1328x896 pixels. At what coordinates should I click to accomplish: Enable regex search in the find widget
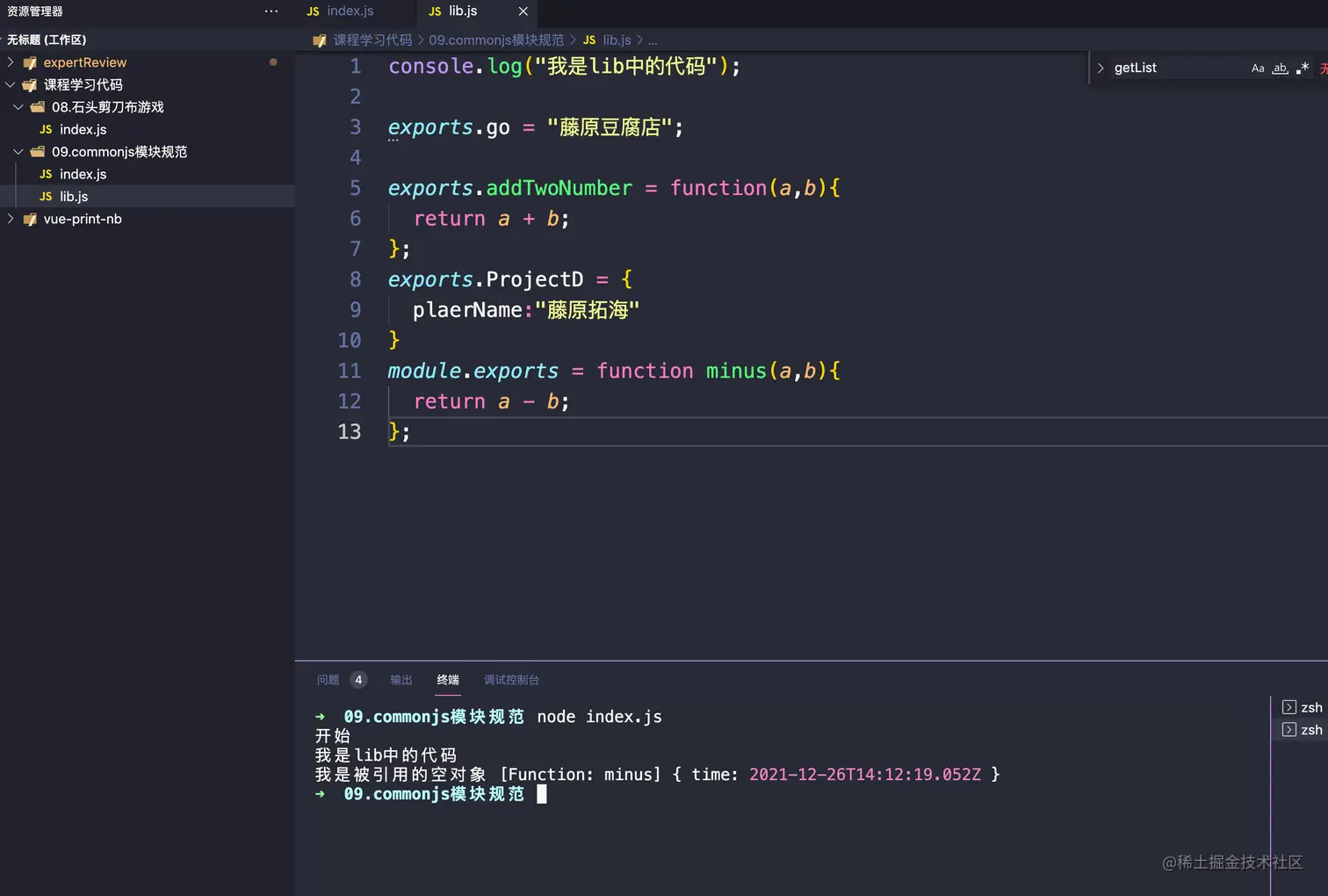pos(1303,68)
